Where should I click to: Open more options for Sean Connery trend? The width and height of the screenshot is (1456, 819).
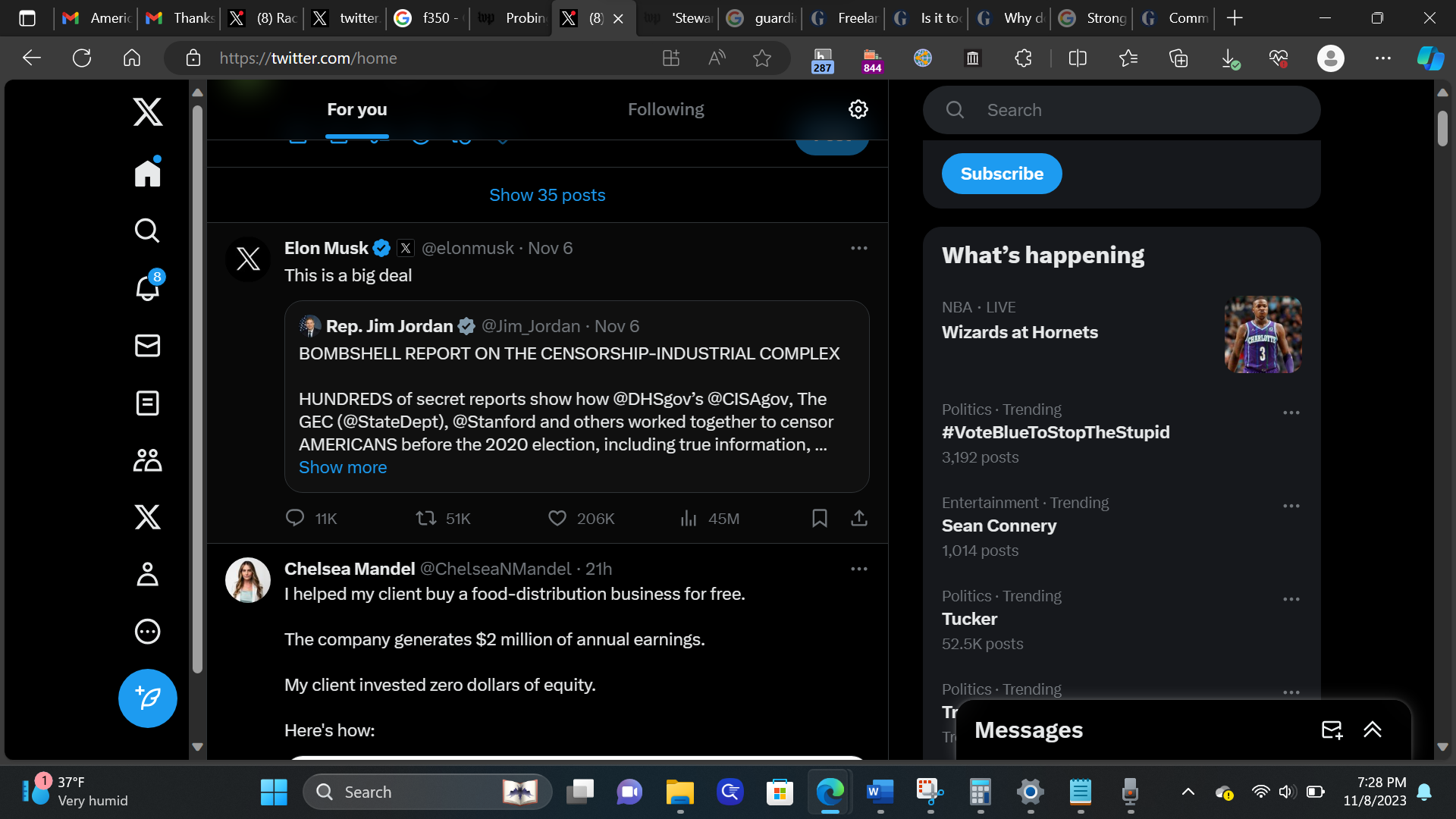(1291, 506)
